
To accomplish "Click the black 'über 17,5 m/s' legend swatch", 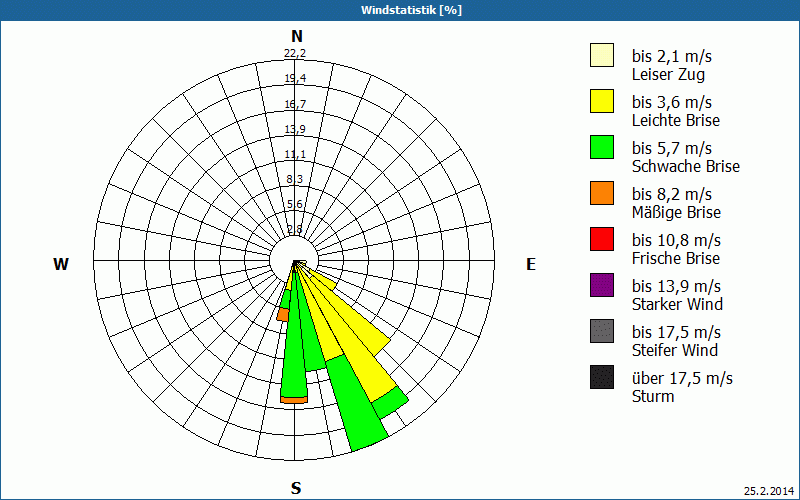I will 602,377.
